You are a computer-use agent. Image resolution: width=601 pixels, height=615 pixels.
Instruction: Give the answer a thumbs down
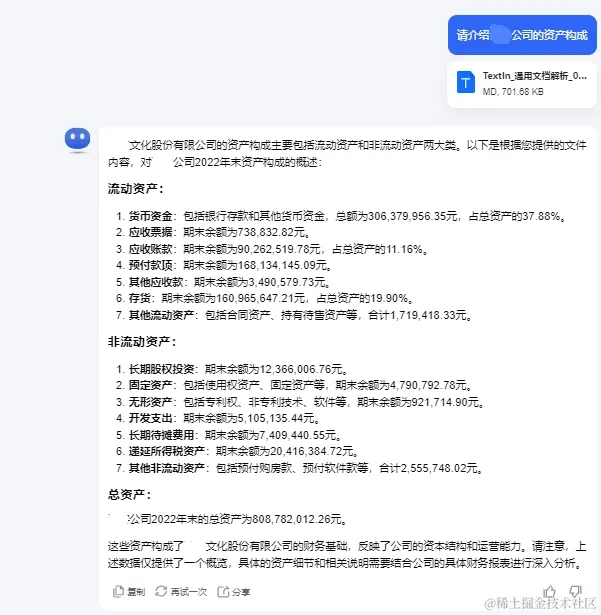575,591
